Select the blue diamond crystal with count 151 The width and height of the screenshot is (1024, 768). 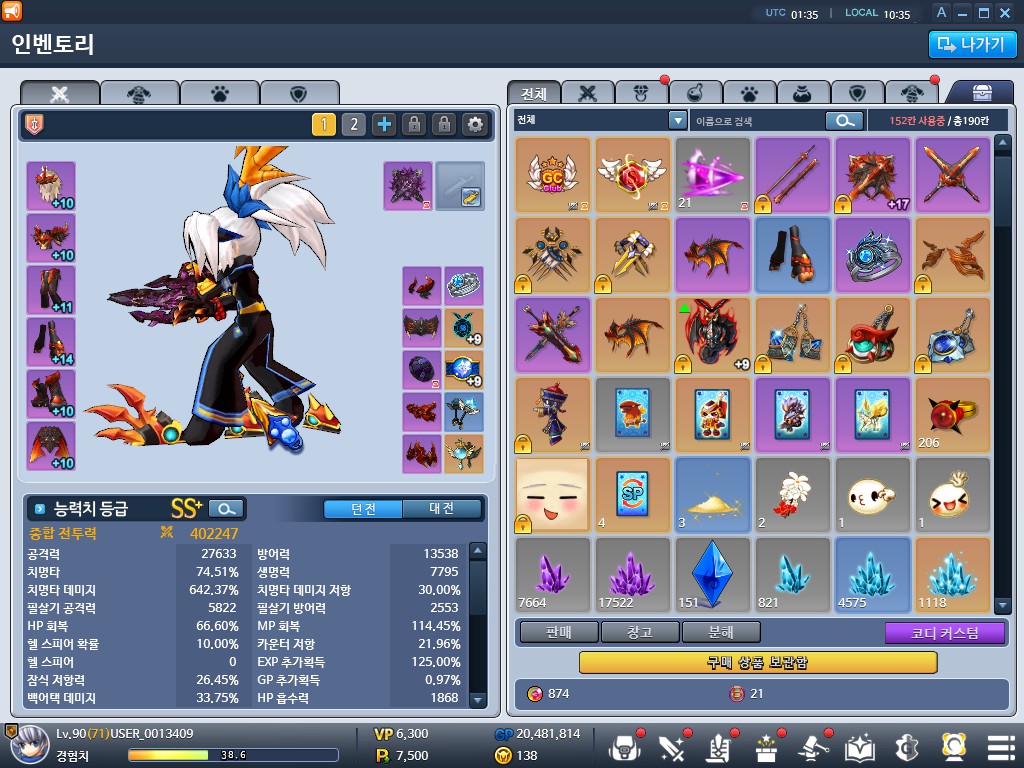tap(712, 575)
